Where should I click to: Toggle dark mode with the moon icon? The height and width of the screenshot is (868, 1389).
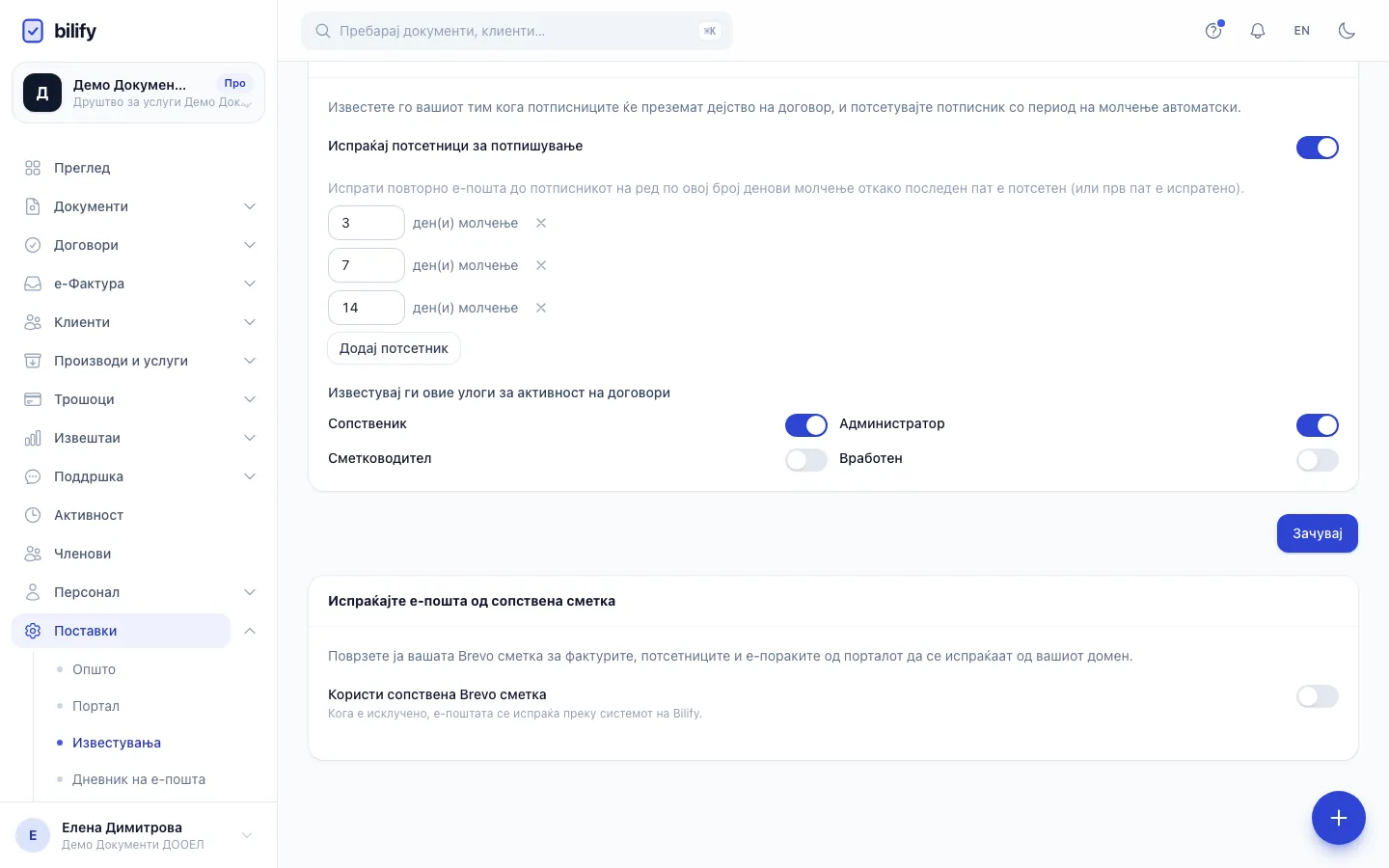[1347, 31]
